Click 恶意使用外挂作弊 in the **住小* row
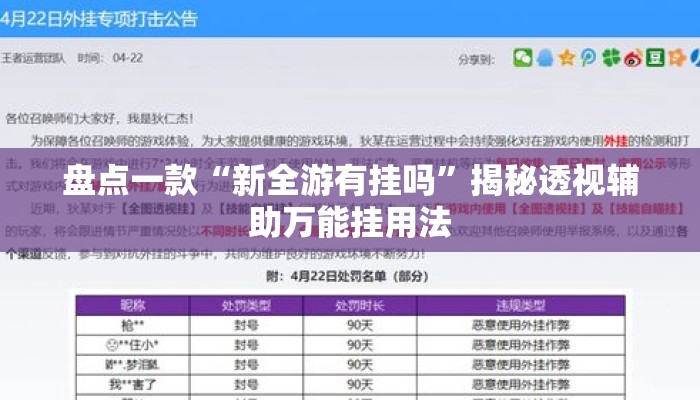The image size is (700, 400). click(521, 345)
